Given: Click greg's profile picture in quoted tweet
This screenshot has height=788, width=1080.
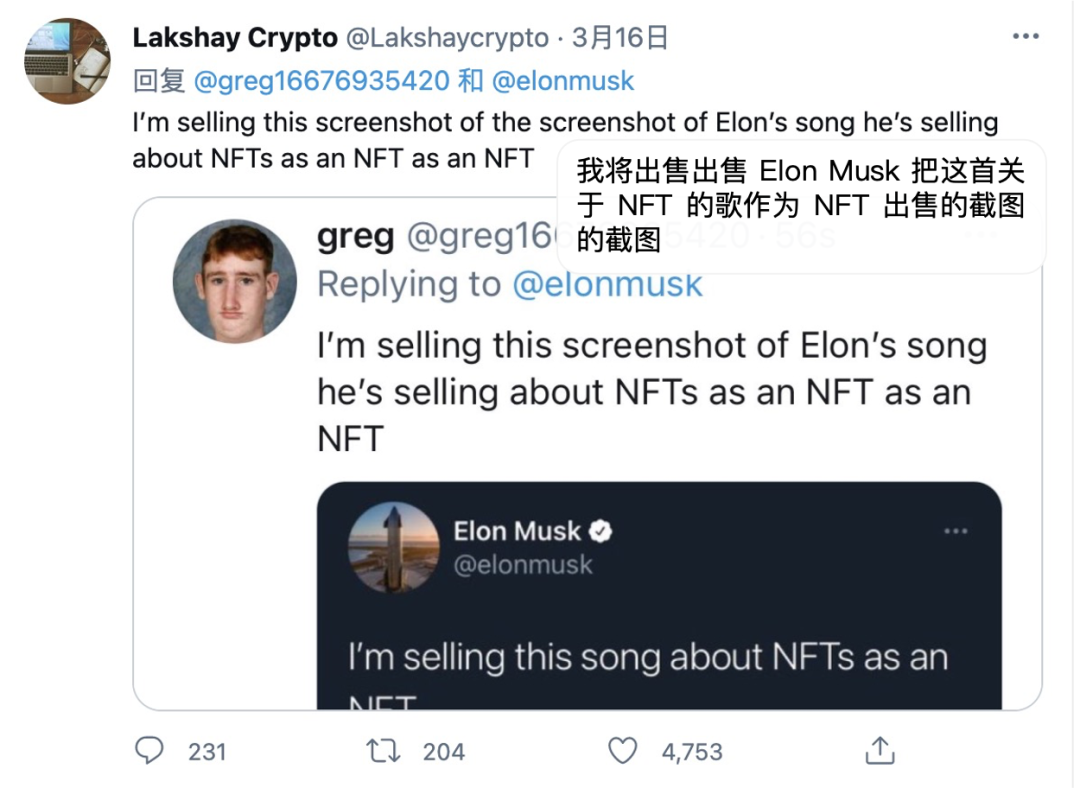Looking at the screenshot, I should (235, 281).
